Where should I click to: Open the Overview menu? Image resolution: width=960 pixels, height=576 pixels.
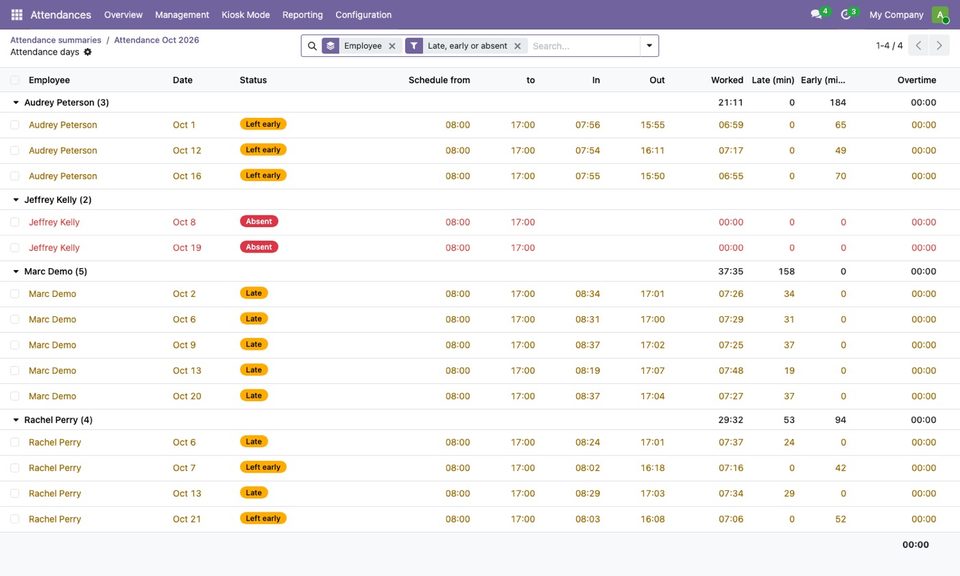(123, 15)
